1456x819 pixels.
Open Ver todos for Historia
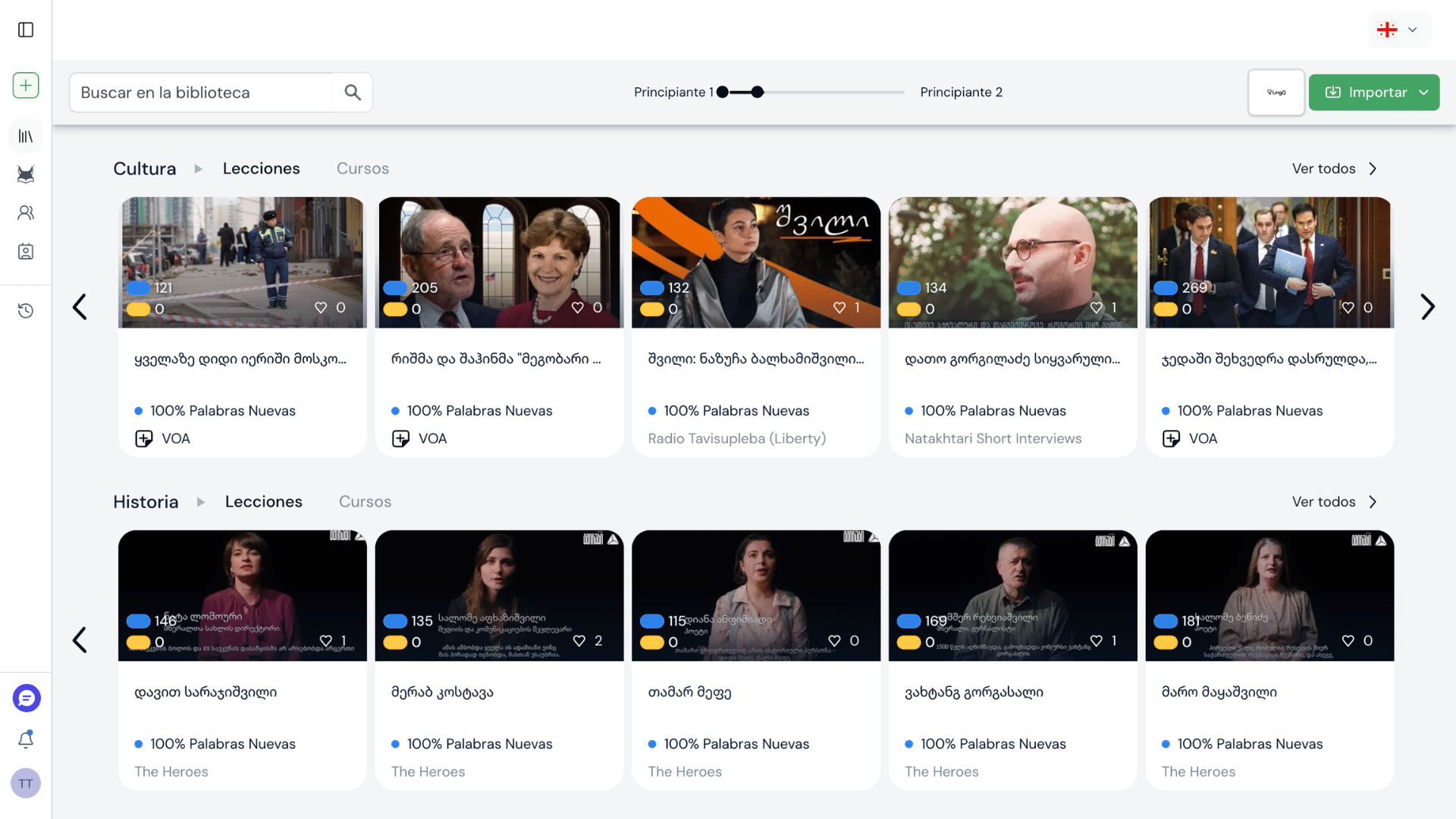tap(1335, 502)
